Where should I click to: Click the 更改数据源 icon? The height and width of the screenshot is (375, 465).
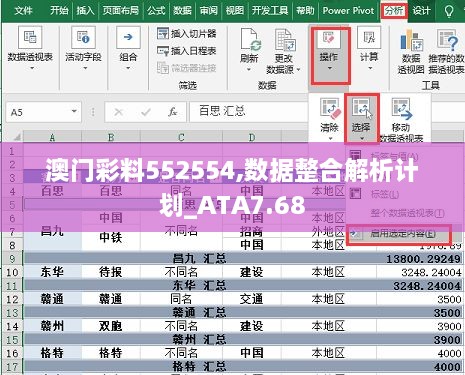(x=284, y=40)
